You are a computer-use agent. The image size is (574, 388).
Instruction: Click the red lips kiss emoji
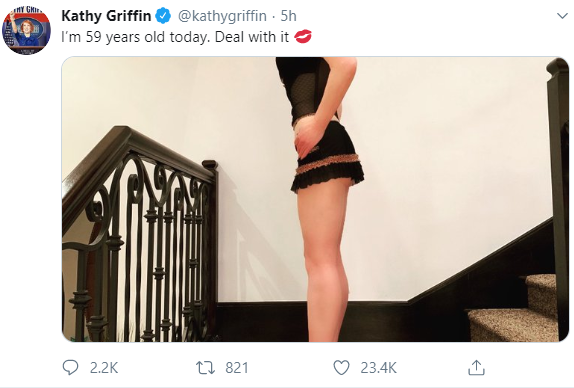click(x=303, y=37)
